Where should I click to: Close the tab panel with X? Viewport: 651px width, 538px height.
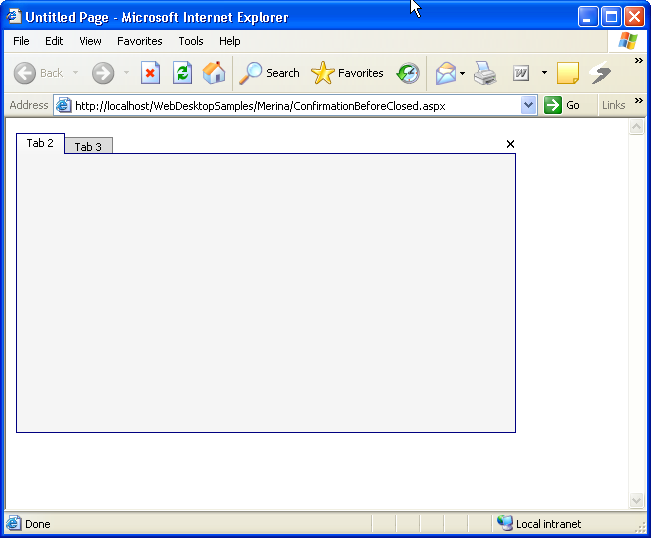tap(510, 144)
